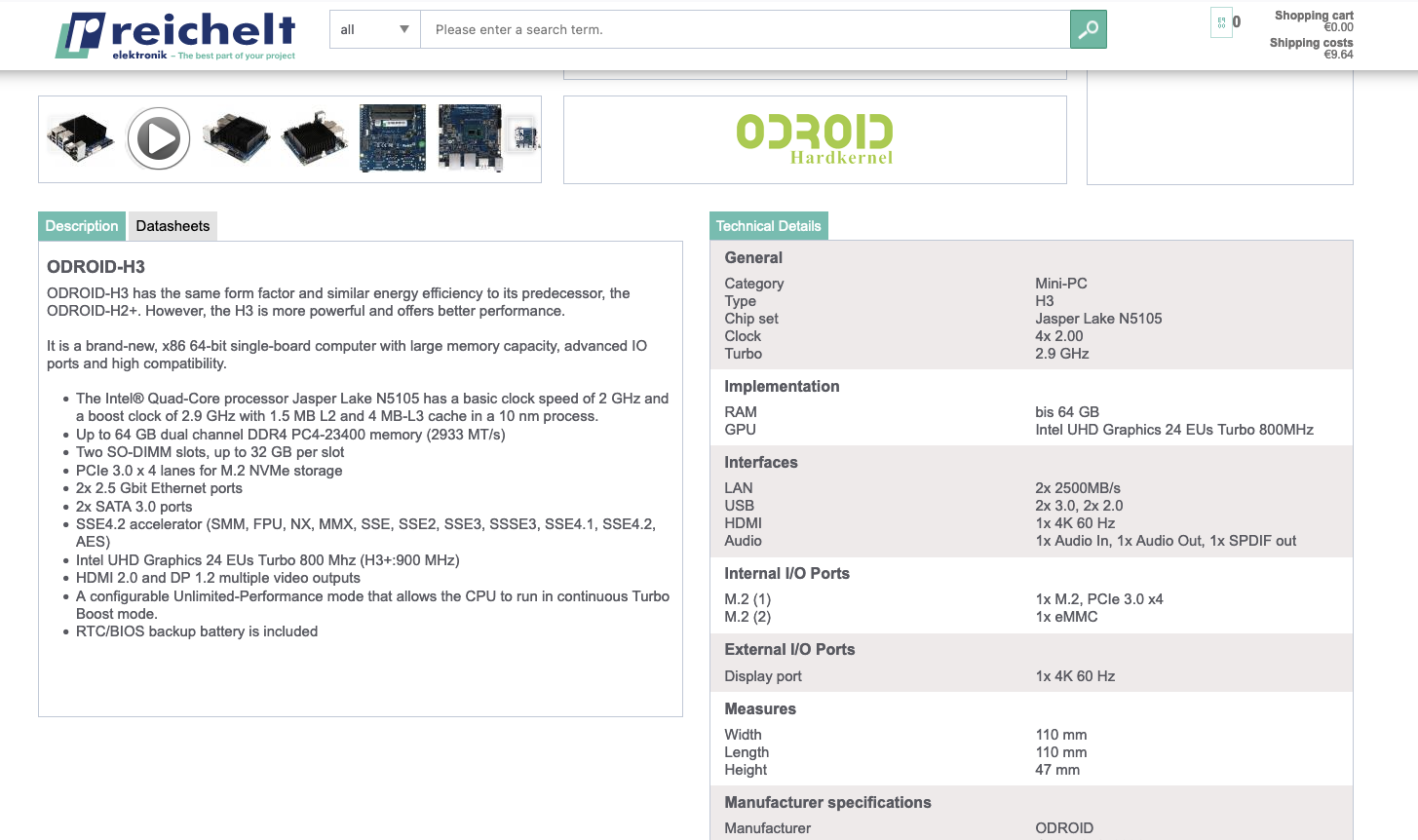
Task: Click the "2x SATA 3.0 ports" bullet
Action: 134,507
